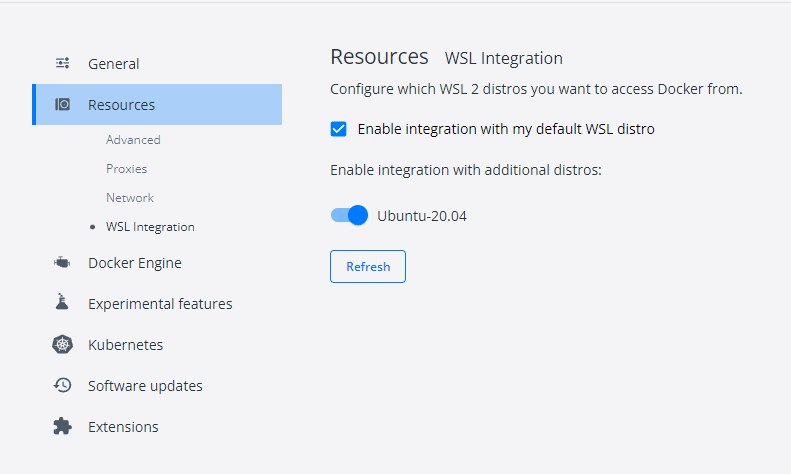Open the Software updates text entry

click(x=145, y=386)
